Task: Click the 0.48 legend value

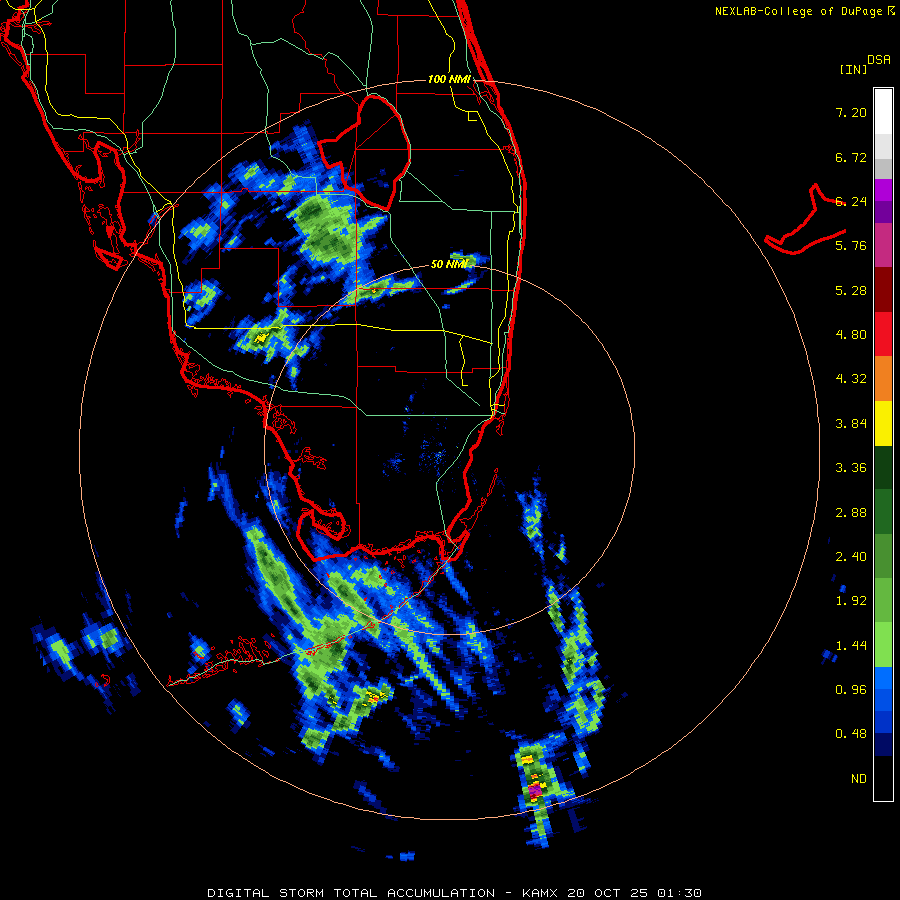Action: [851, 734]
